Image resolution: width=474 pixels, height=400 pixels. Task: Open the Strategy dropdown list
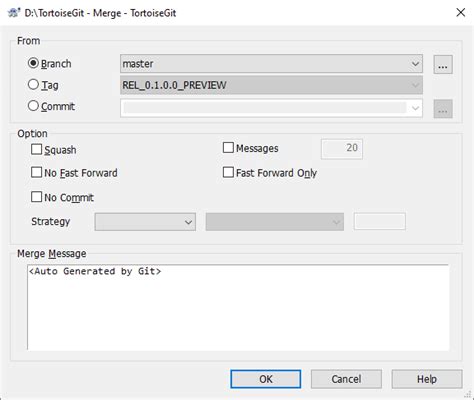pos(145,222)
